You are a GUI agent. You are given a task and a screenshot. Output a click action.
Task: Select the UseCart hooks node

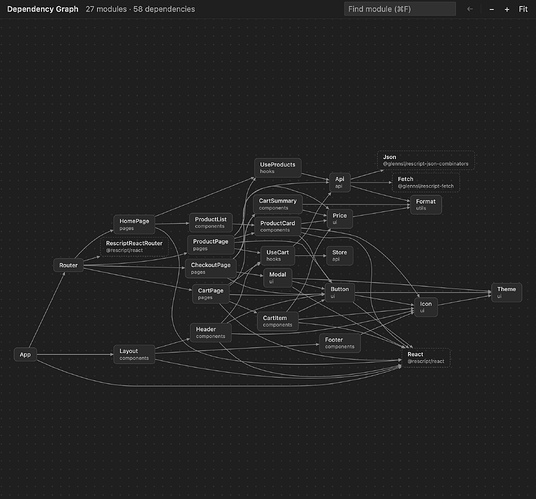[x=278, y=256]
